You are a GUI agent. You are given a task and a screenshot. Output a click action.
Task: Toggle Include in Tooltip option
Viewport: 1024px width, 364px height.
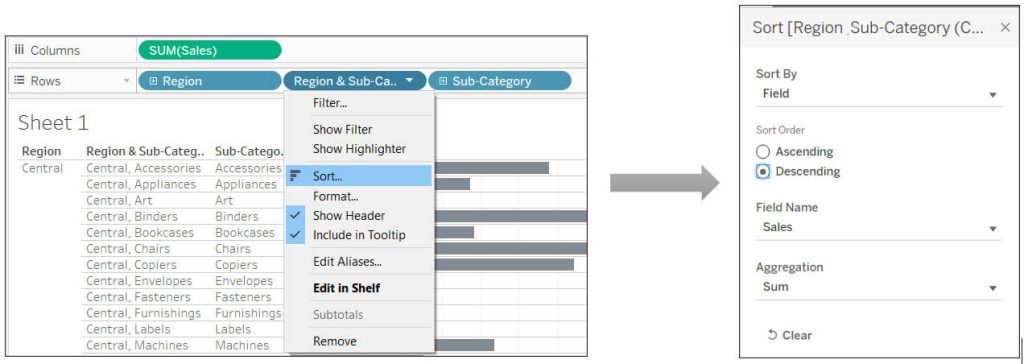pyautogui.click(x=359, y=235)
